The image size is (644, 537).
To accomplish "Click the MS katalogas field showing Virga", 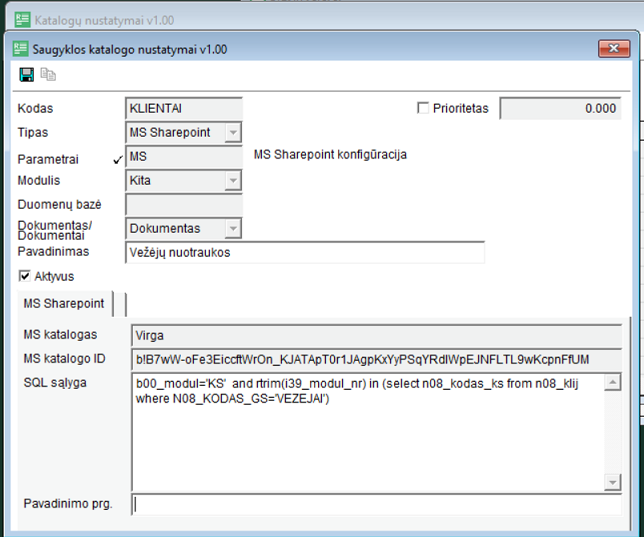I will [375, 336].
